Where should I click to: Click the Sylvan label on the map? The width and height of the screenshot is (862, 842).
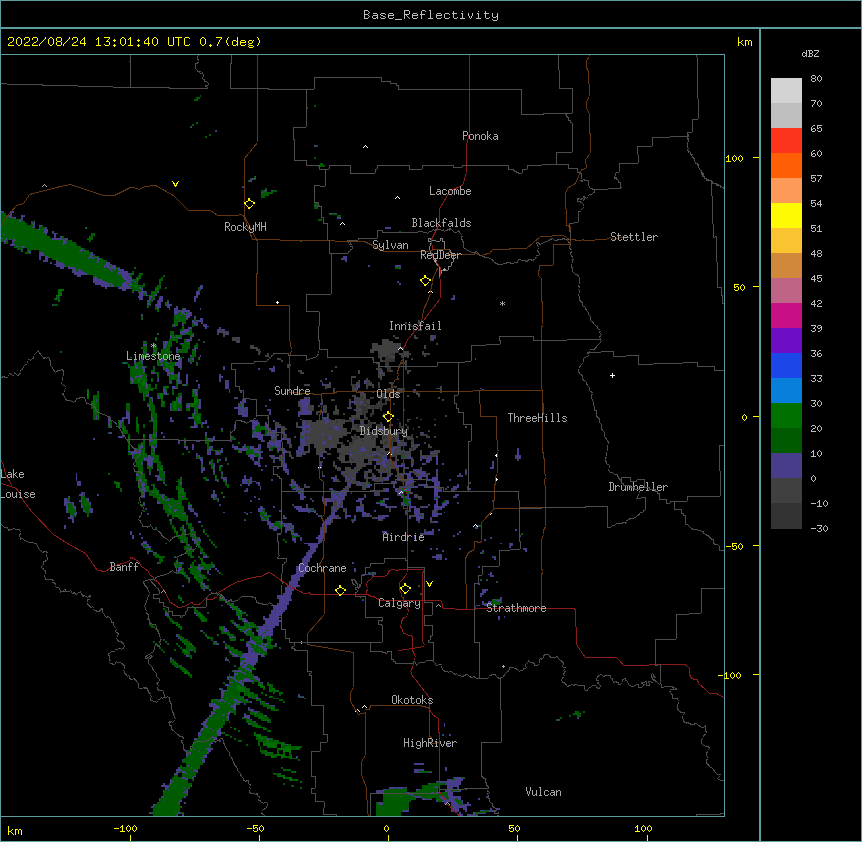(x=390, y=245)
